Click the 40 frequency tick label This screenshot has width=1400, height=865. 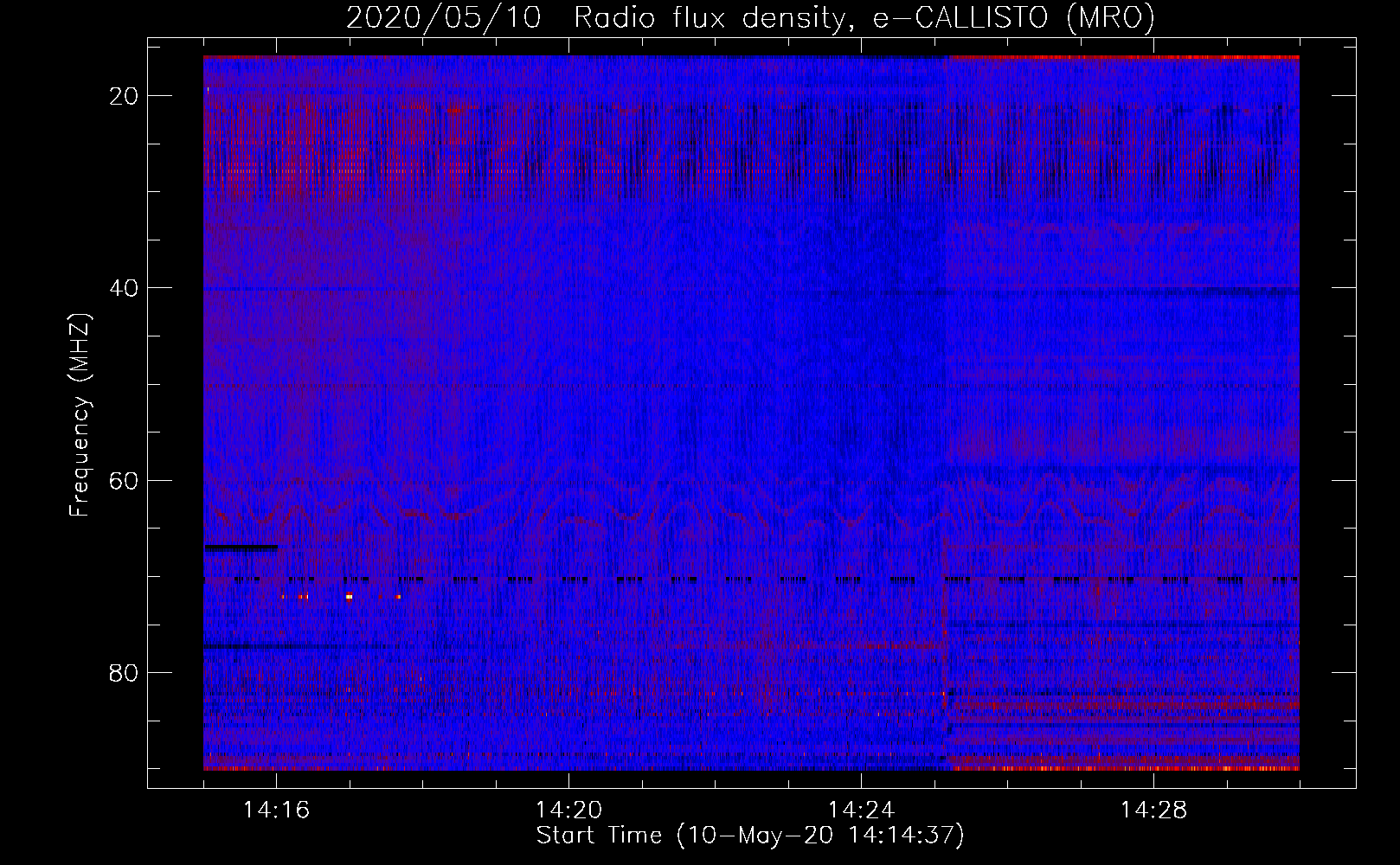point(124,288)
